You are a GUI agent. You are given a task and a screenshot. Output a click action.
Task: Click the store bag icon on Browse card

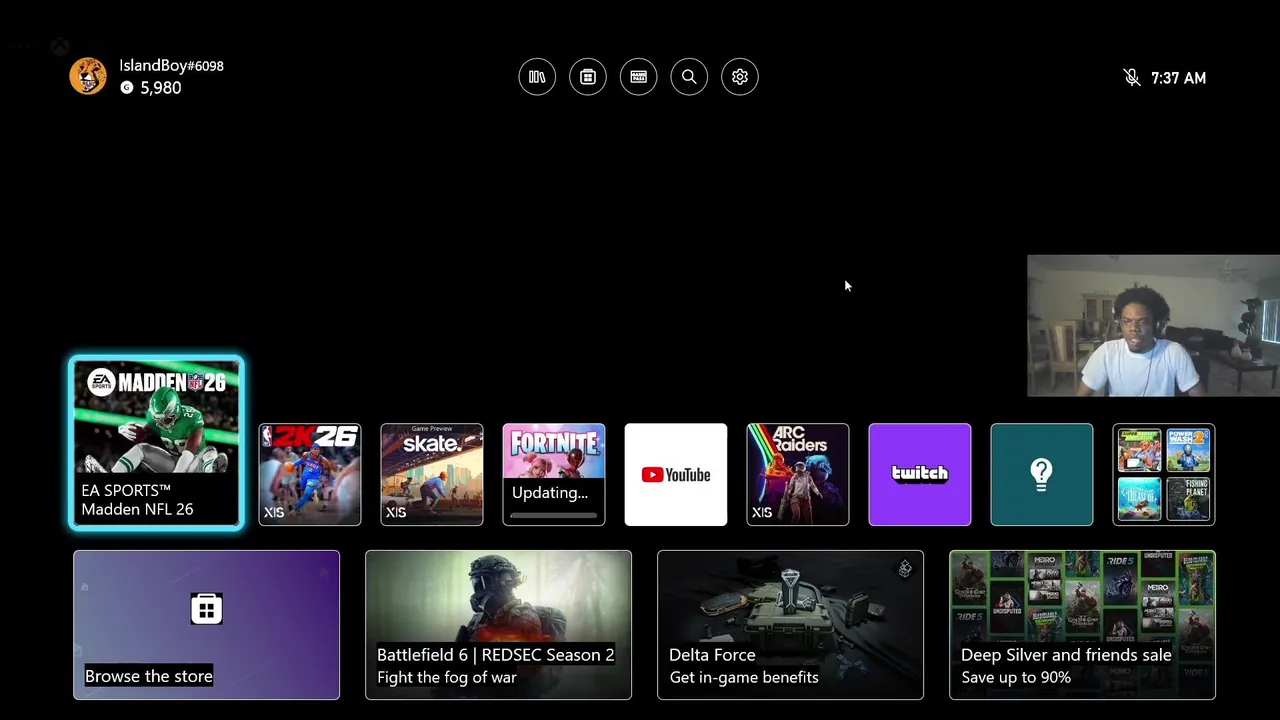(x=206, y=608)
